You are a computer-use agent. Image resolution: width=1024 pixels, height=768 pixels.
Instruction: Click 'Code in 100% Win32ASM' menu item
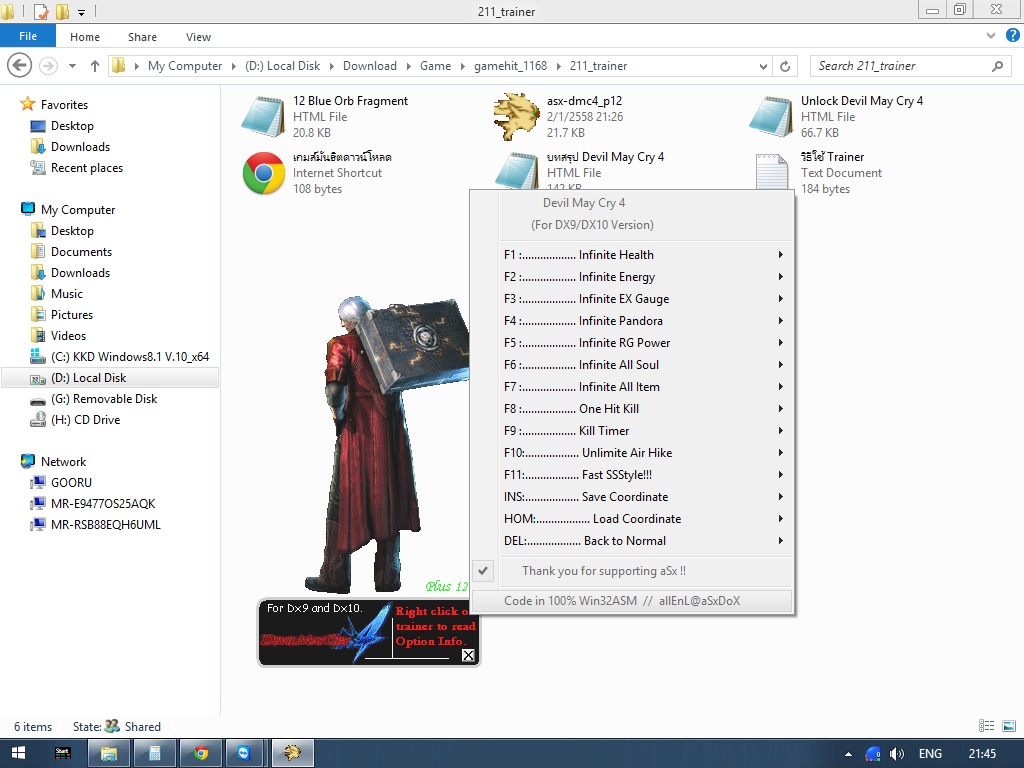pos(632,601)
